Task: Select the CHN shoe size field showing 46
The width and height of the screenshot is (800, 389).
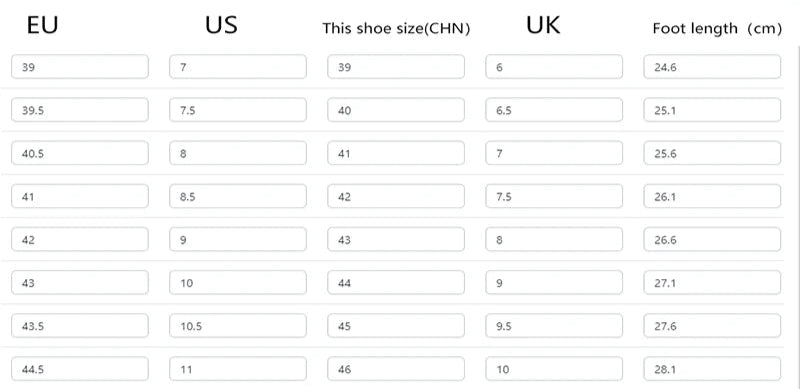Action: 396,369
